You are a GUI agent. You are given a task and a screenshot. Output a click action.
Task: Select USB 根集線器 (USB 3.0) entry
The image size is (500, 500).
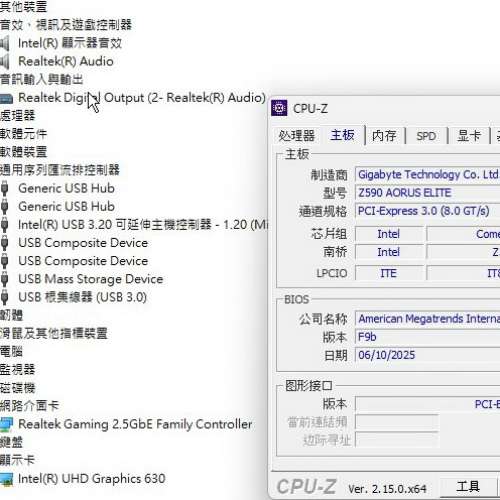82,297
